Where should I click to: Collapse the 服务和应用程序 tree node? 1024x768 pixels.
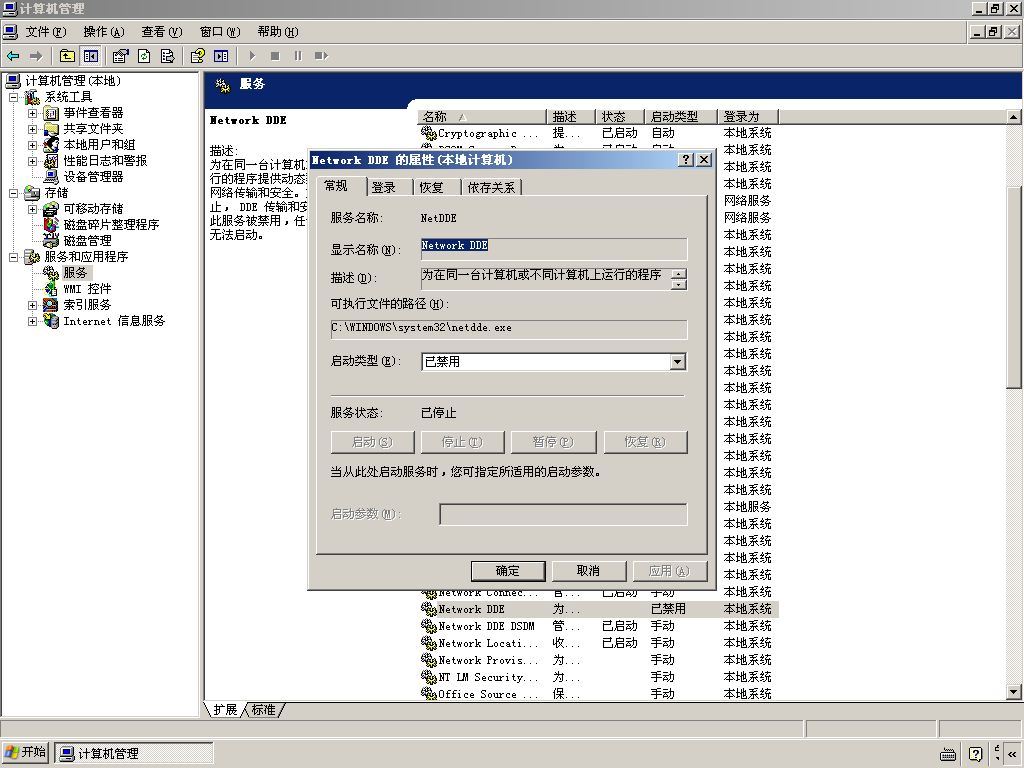tap(14, 257)
